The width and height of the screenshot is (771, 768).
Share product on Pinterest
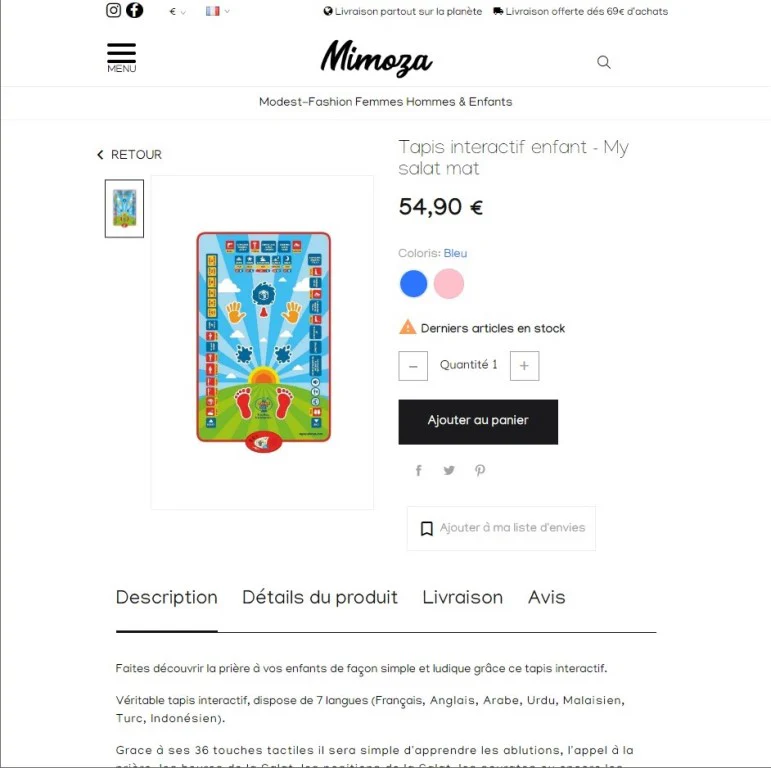pyautogui.click(x=480, y=471)
